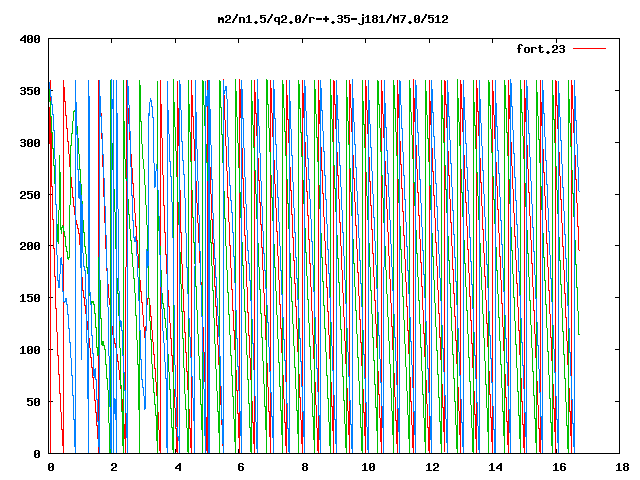Click x-axis label 8
The image size is (640, 480).
[x=305, y=467]
